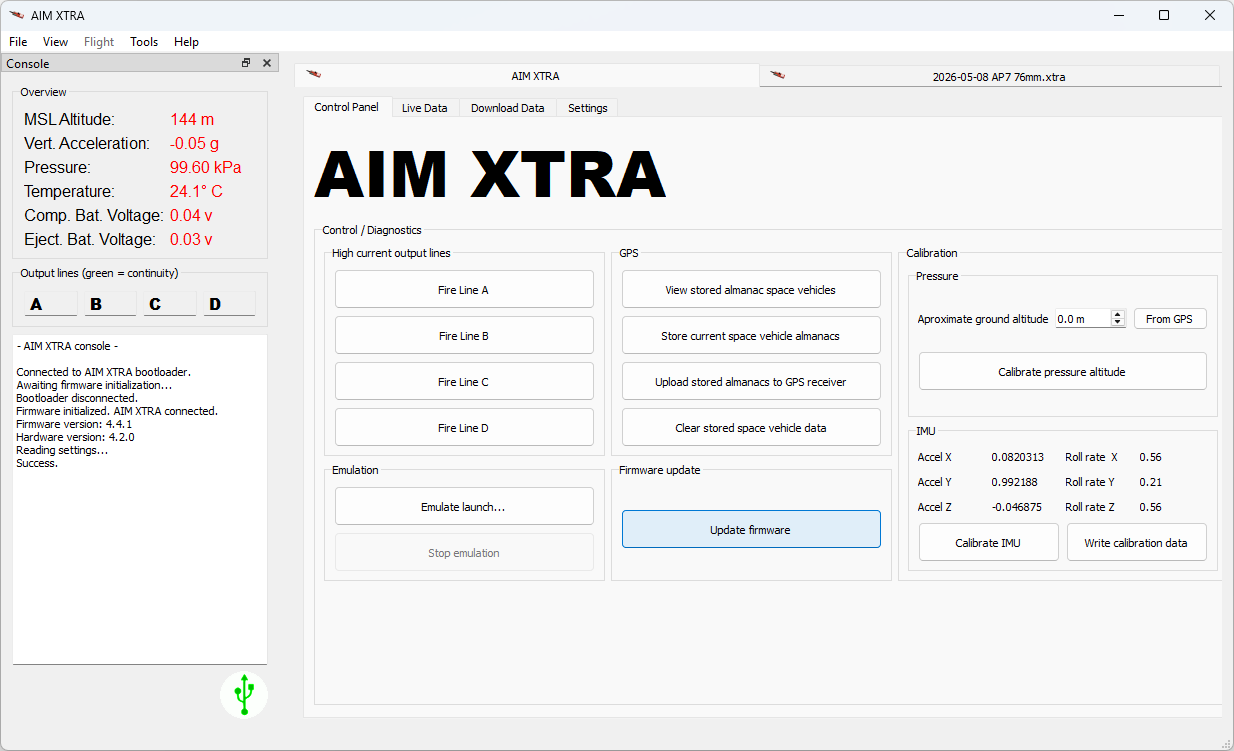Click View stored almanac space vehicles
The height and width of the screenshot is (751, 1234).
(751, 290)
